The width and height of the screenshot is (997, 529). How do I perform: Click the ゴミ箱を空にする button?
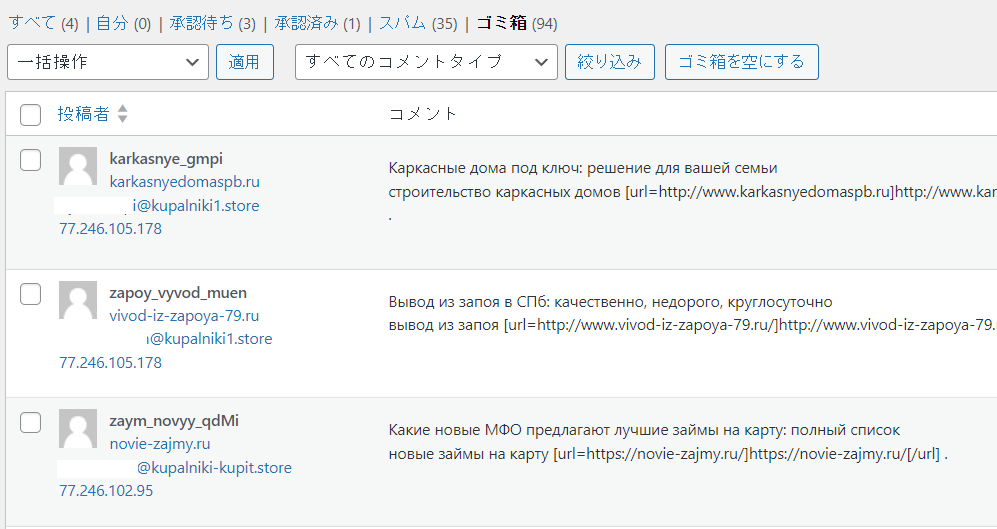pos(741,62)
